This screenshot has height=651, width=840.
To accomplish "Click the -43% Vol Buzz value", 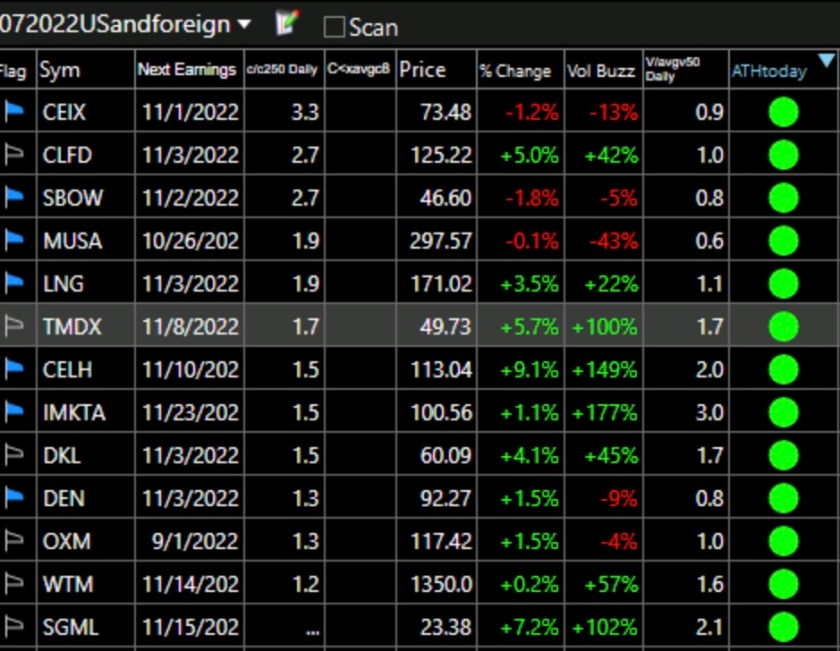I will (613, 241).
